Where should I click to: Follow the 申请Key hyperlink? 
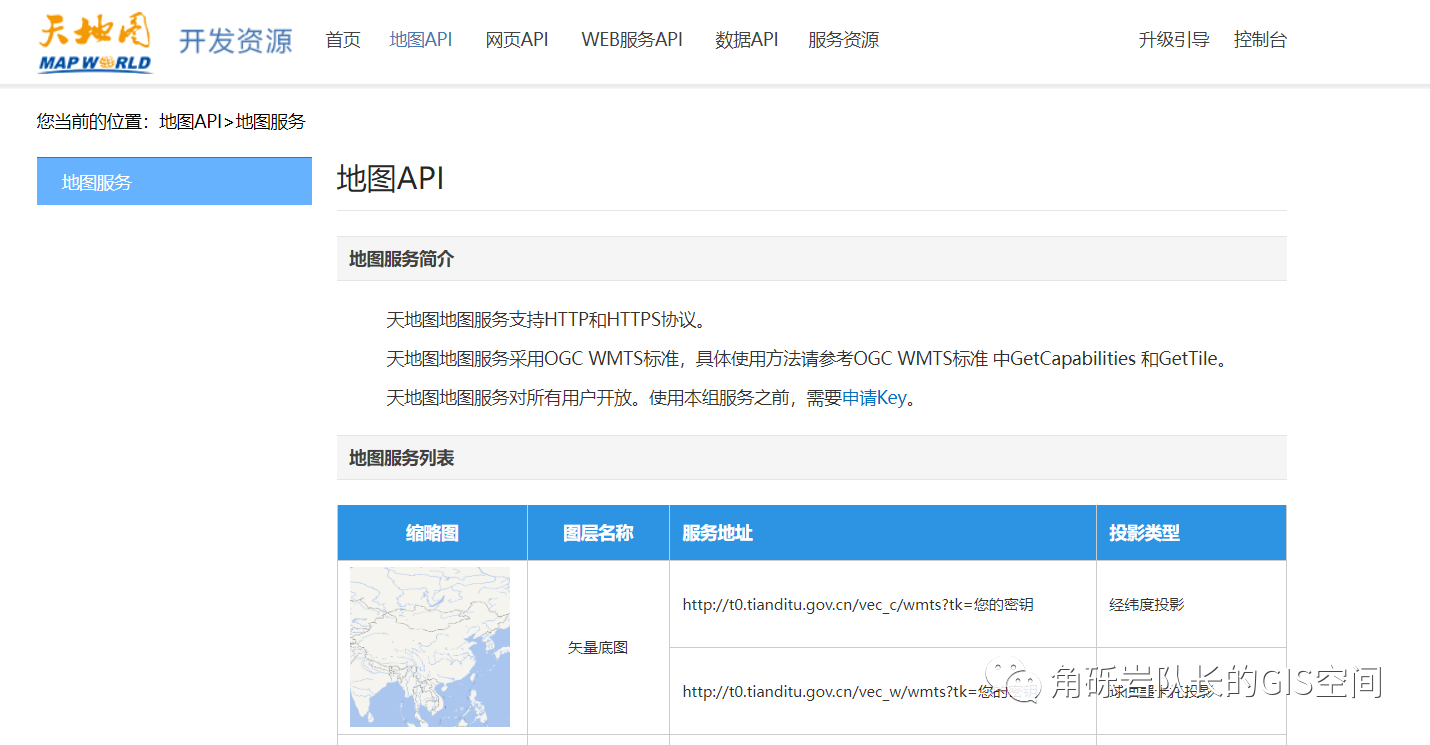click(x=874, y=398)
